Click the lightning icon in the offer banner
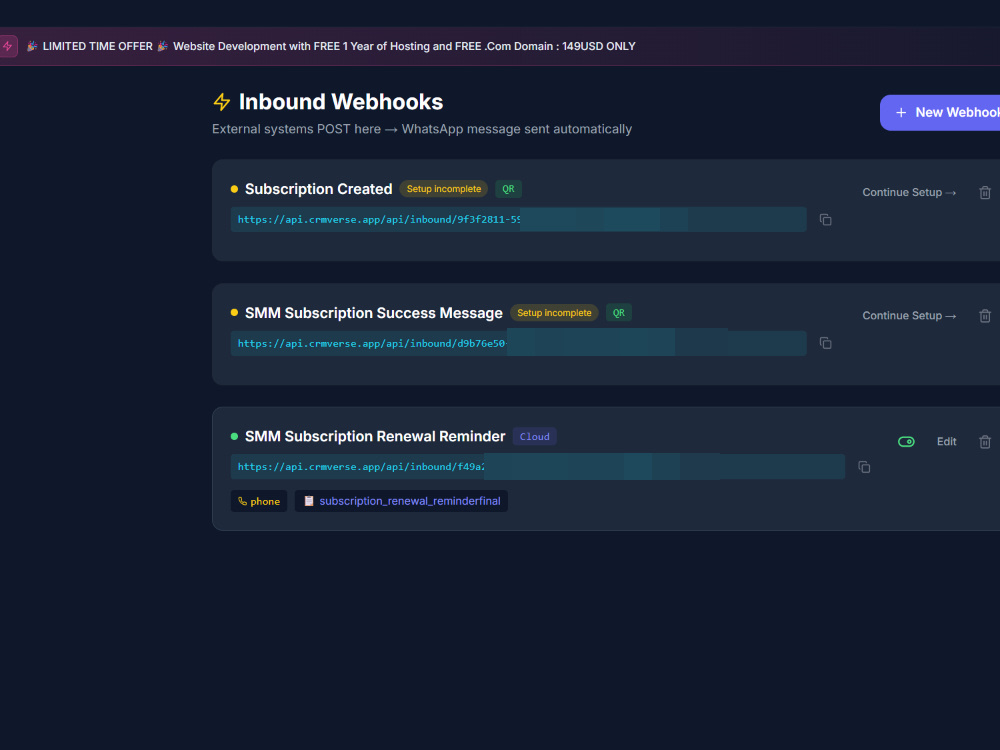1000x750 pixels. (8, 46)
